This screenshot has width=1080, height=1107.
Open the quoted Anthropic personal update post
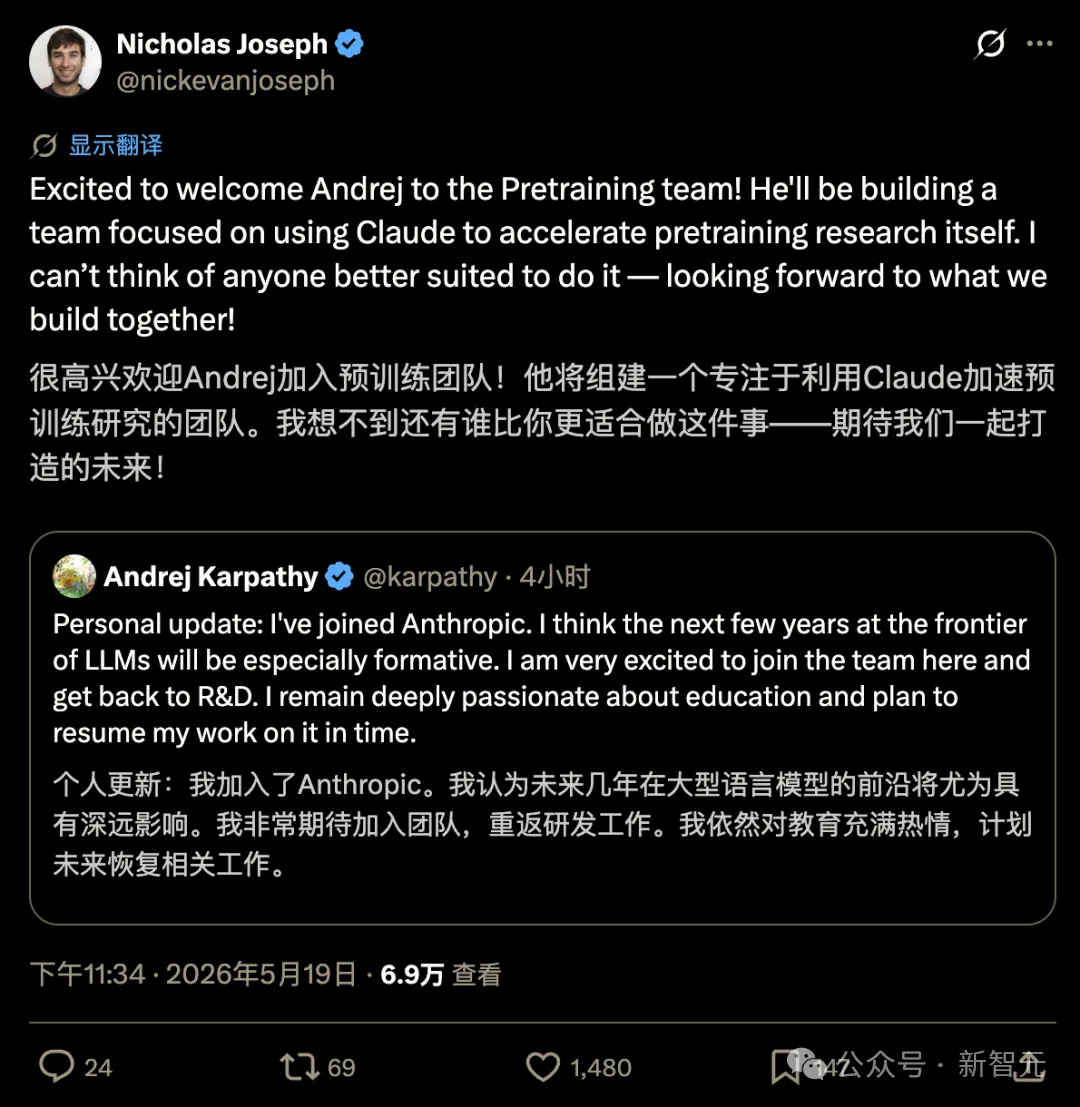pos(542,728)
